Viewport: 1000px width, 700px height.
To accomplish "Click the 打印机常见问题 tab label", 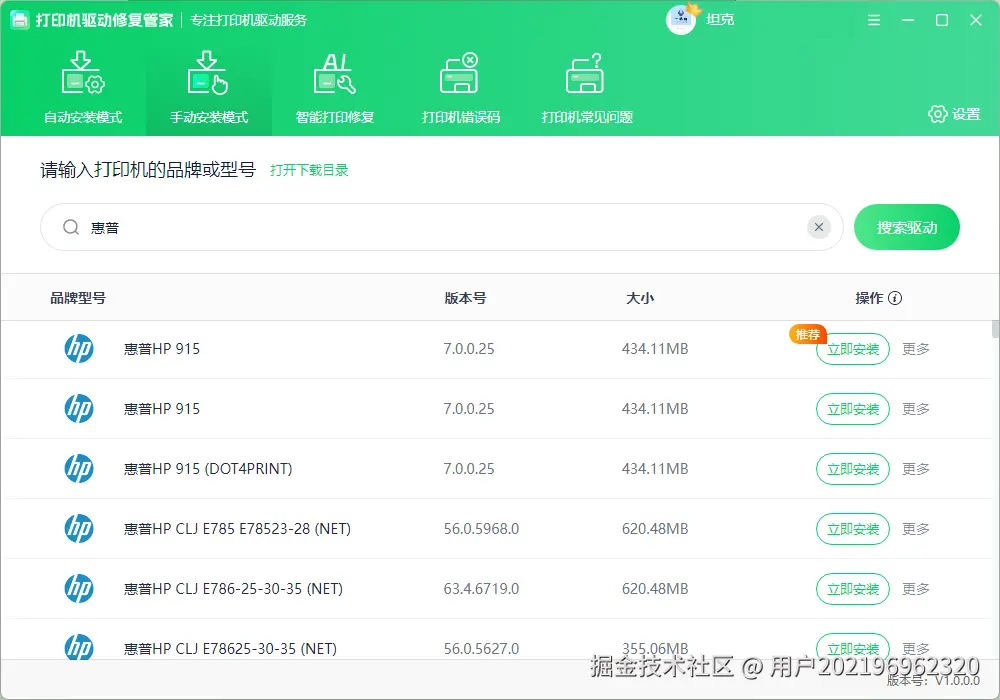I will point(587,117).
